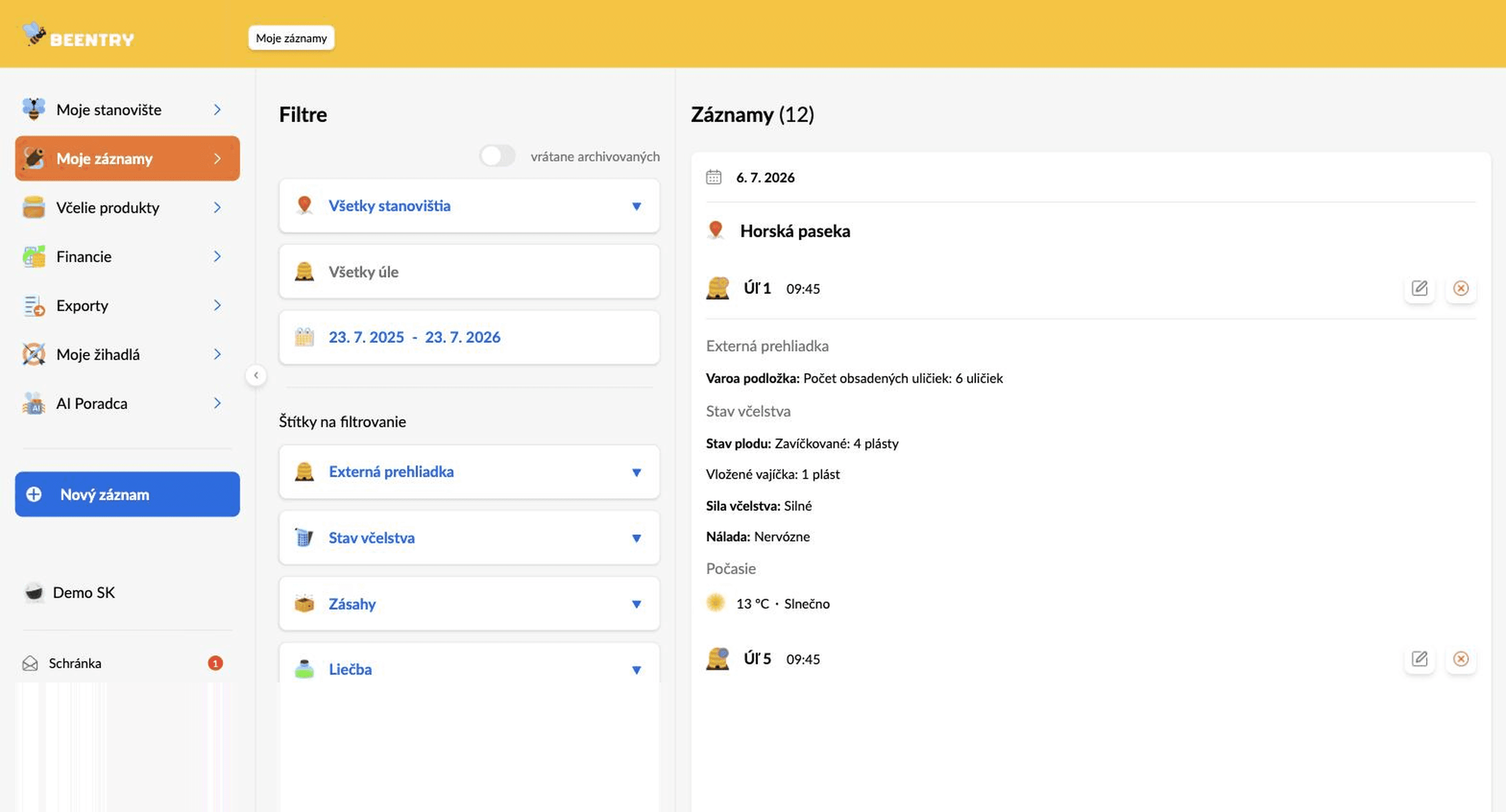Click the calendar icon beside 6. 7. 2026

(x=713, y=177)
